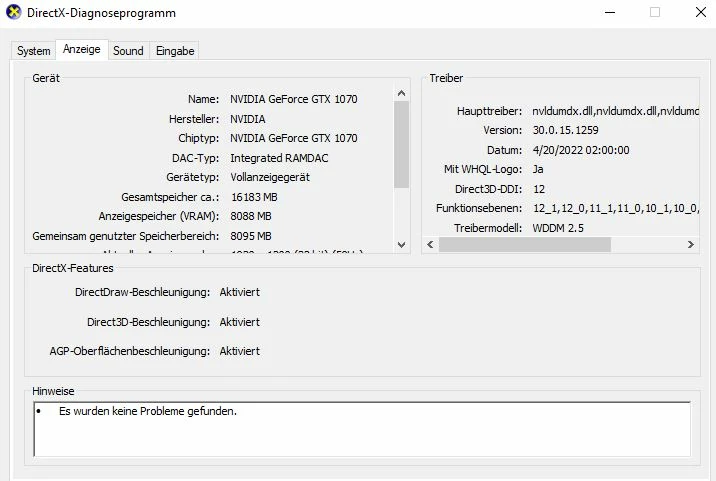Click the Direct3D-DDI value 12

point(539,189)
